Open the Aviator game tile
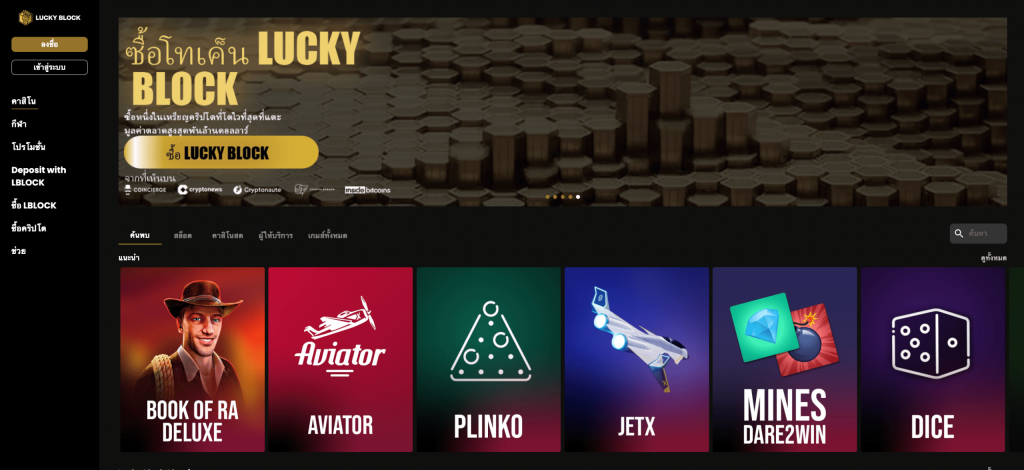Screen dimensions: 1024x470 tap(340, 359)
